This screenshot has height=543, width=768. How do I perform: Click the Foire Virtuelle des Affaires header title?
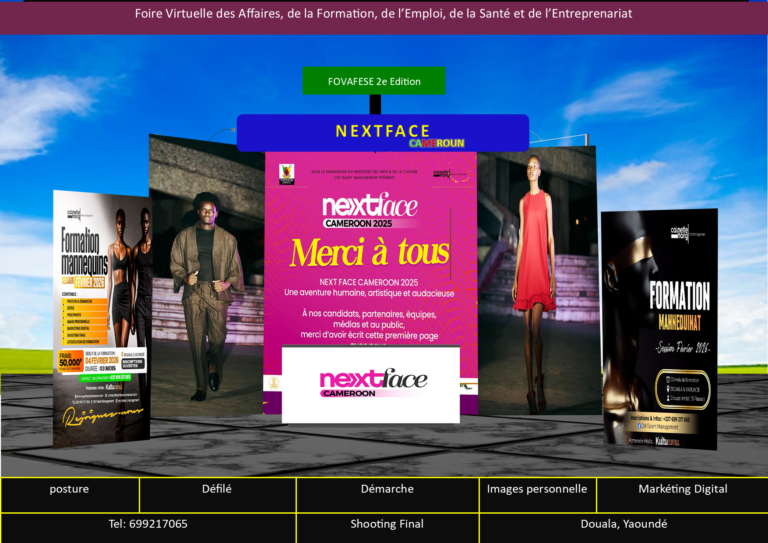[x=384, y=14]
